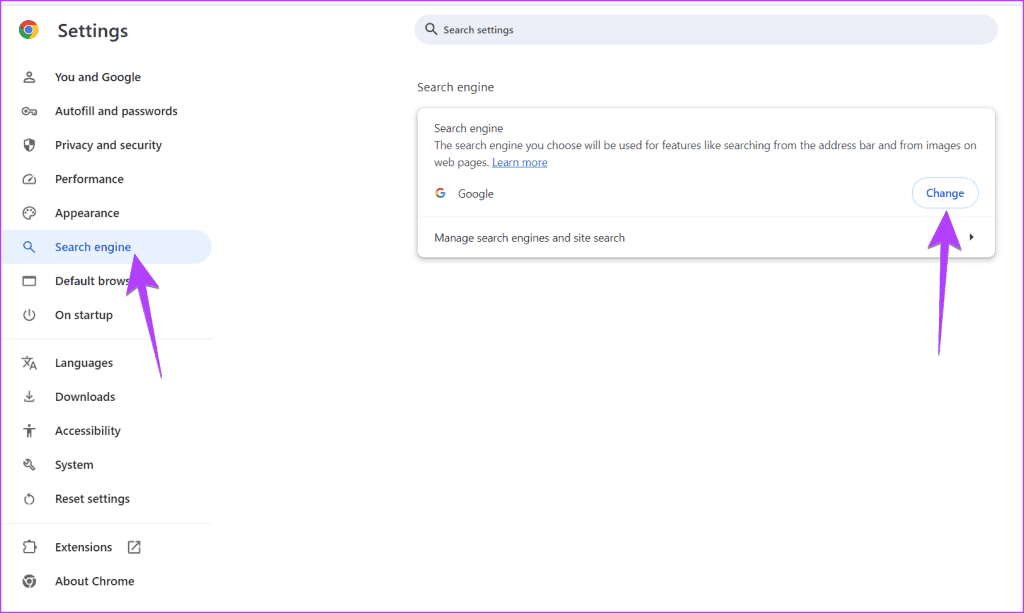Viewport: 1024px width, 613px height.
Task: Expand arrow next to Manage search engines
Action: click(972, 237)
